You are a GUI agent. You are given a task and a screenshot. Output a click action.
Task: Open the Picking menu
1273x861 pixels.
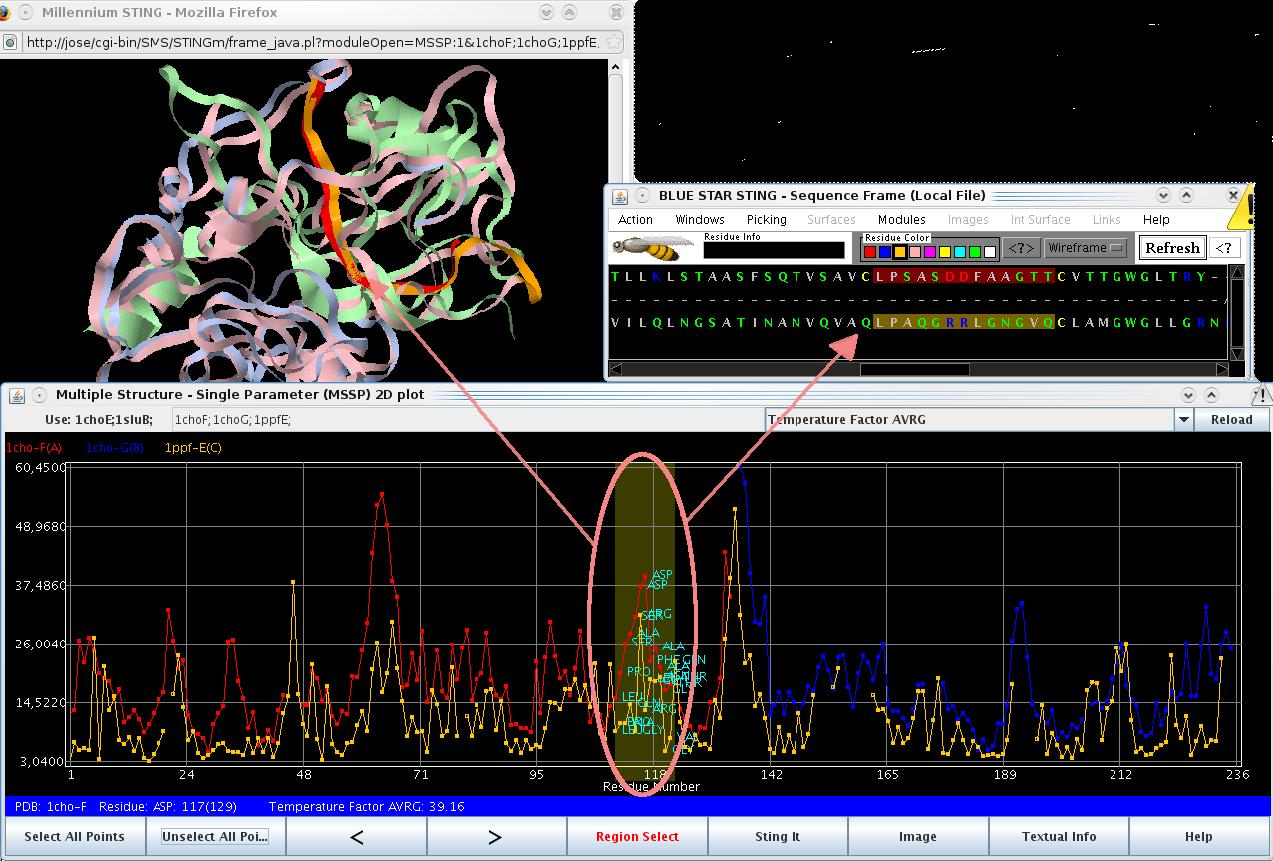766,220
